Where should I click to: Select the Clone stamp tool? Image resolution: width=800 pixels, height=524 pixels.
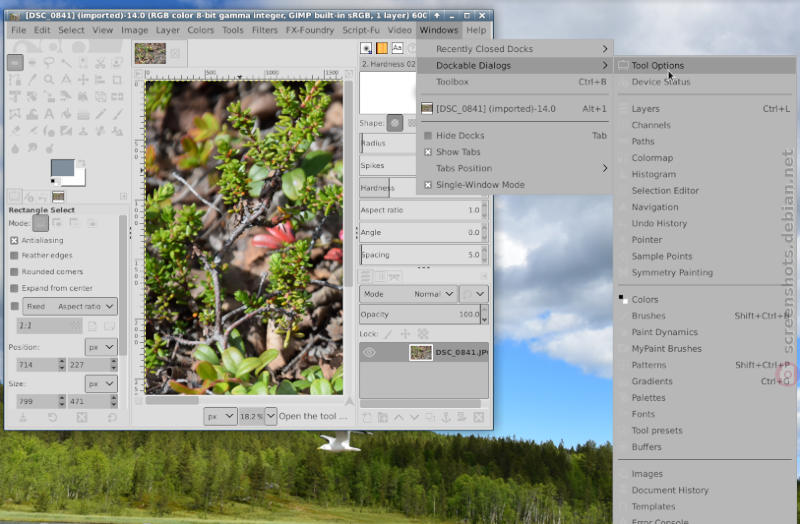(83, 131)
